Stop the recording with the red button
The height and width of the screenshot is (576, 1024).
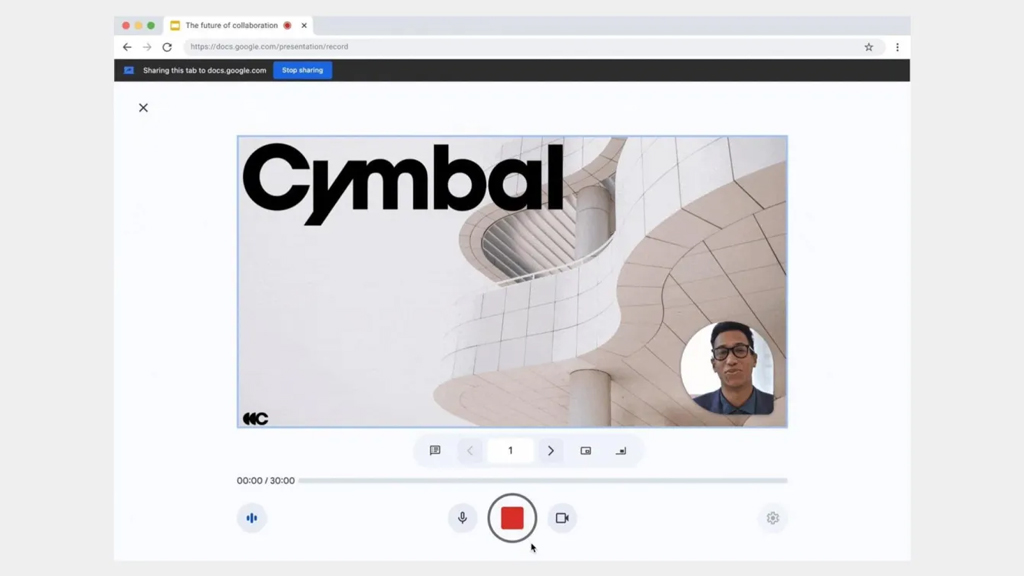point(512,518)
